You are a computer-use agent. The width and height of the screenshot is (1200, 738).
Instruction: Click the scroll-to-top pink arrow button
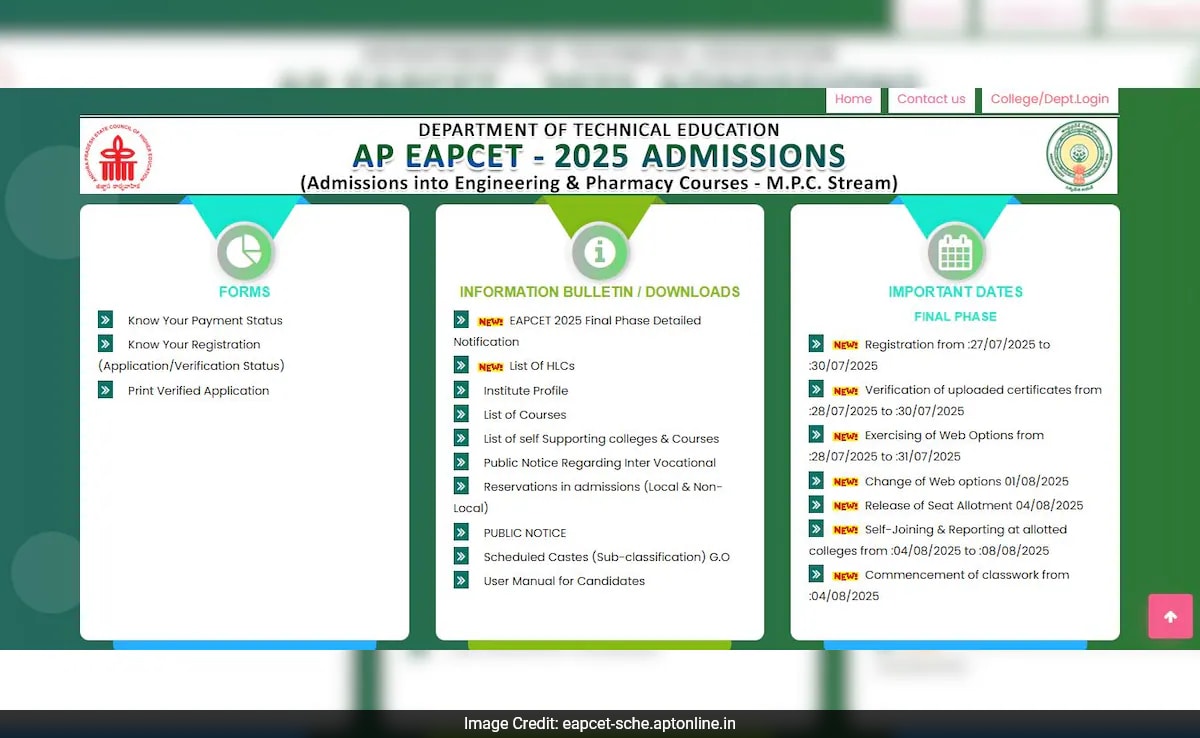[1169, 616]
